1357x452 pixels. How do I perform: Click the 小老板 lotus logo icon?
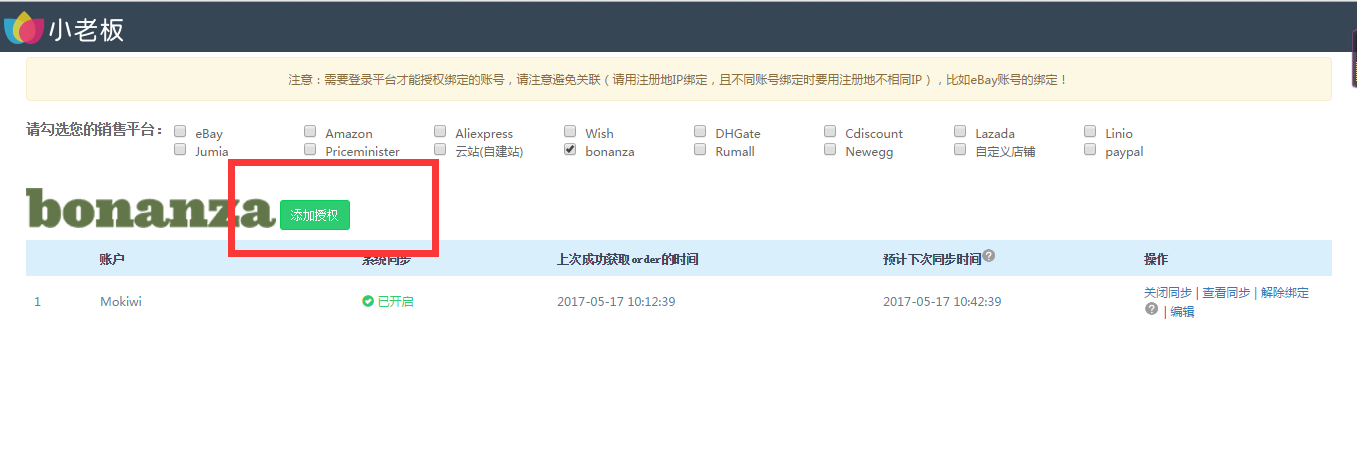click(x=24, y=28)
